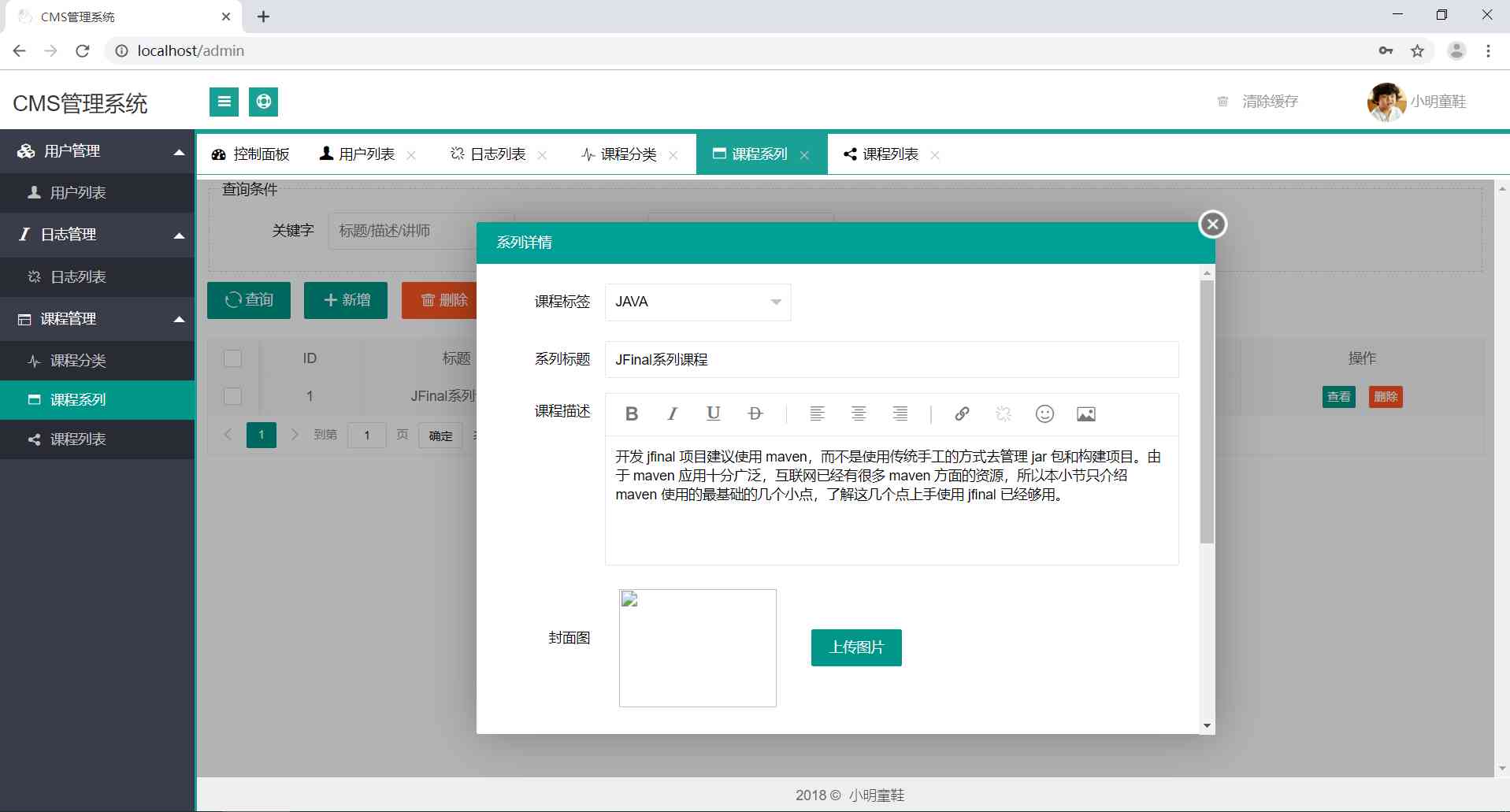The width and height of the screenshot is (1510, 812).
Task: Click the dialog's vertical scrollbar thumb
Action: [x=1207, y=411]
